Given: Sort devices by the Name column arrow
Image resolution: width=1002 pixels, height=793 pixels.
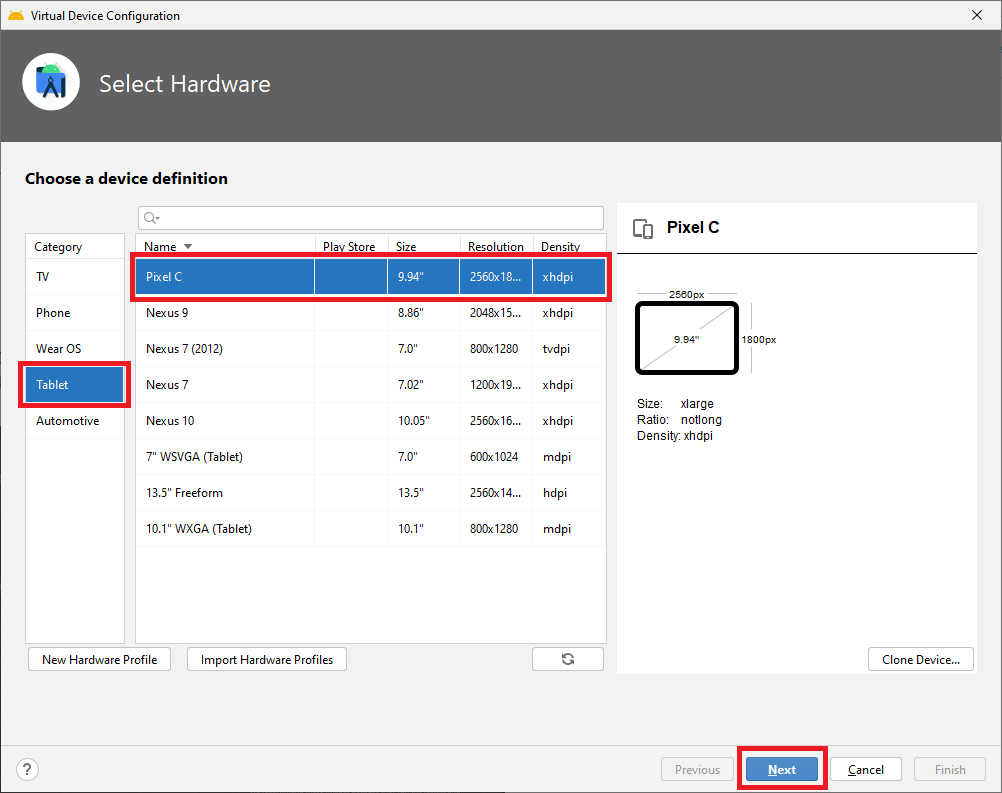Looking at the screenshot, I should pos(188,247).
